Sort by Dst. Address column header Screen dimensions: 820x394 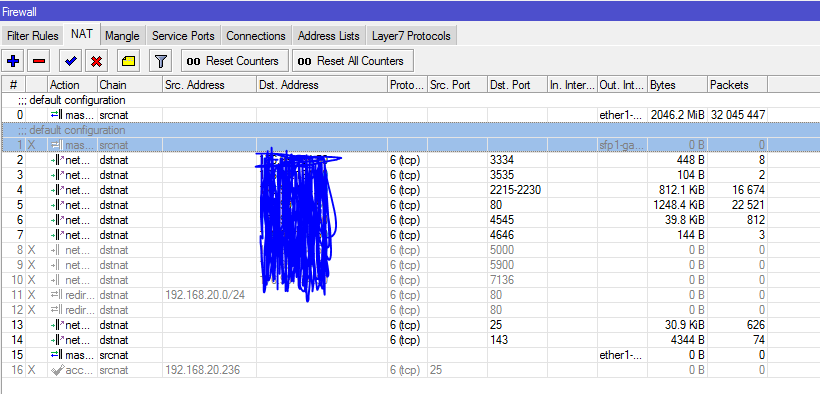[322, 85]
